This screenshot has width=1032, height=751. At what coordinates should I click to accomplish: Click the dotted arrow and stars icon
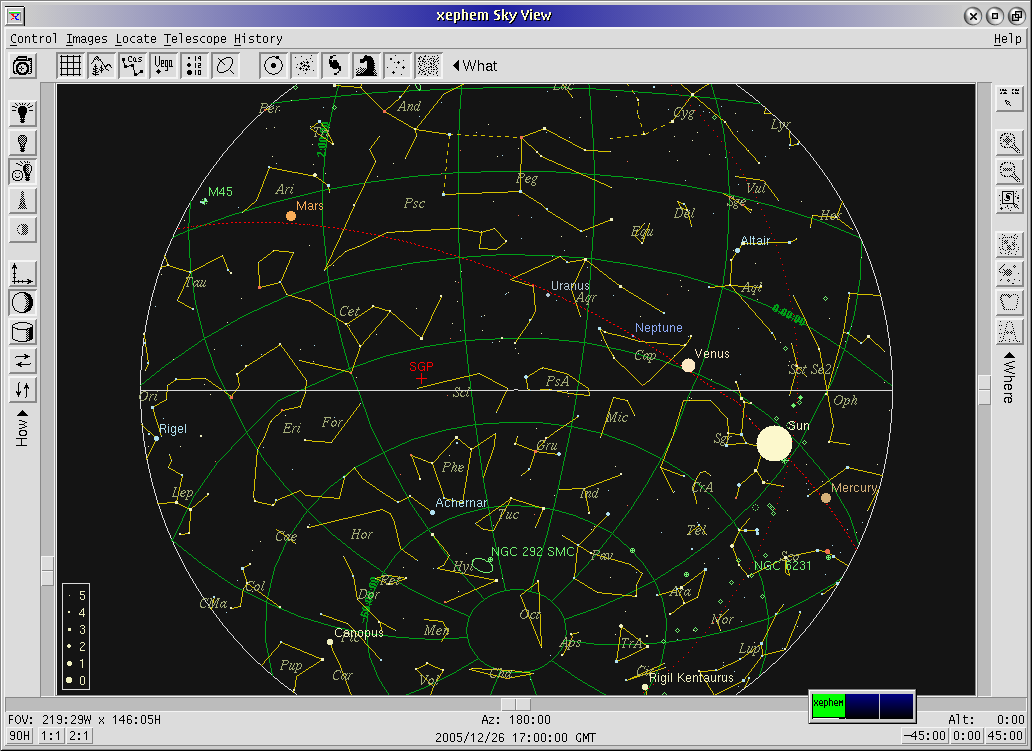1009,274
